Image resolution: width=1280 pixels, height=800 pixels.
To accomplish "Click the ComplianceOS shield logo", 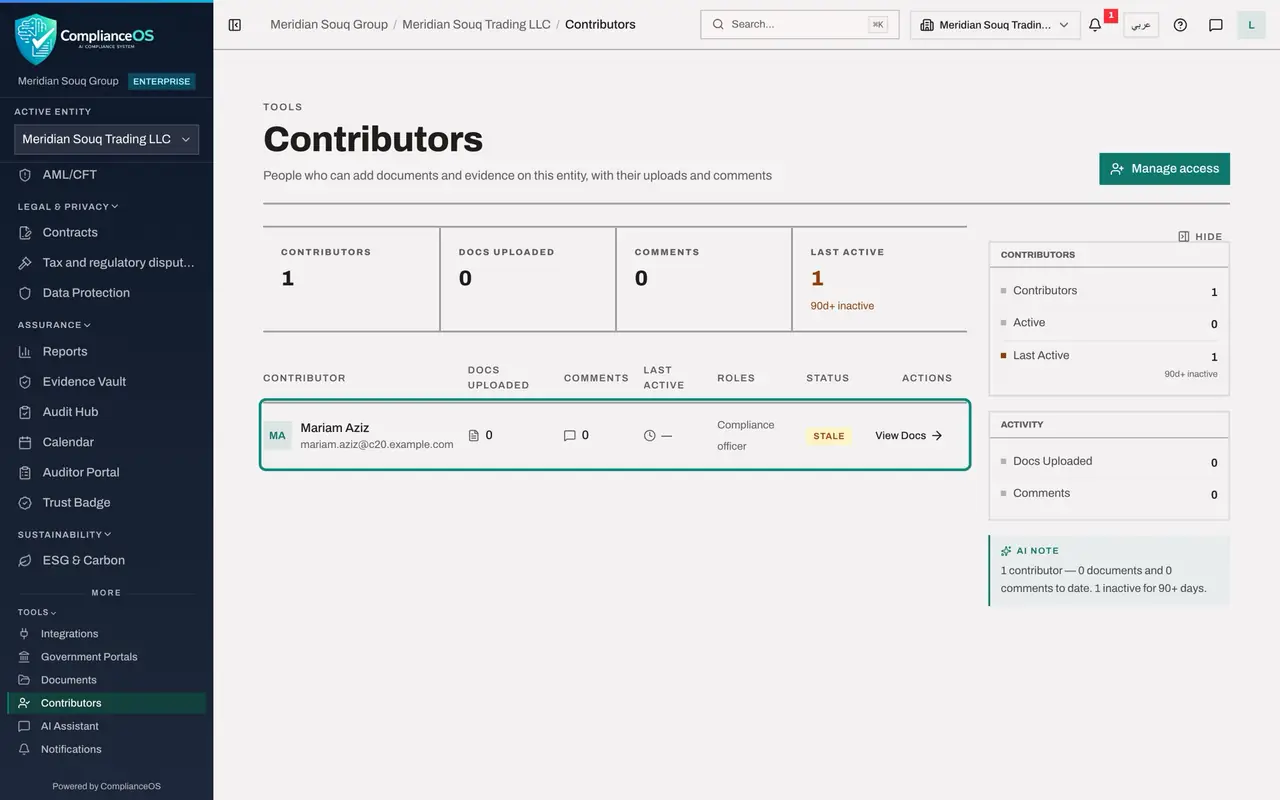I will [x=36, y=39].
